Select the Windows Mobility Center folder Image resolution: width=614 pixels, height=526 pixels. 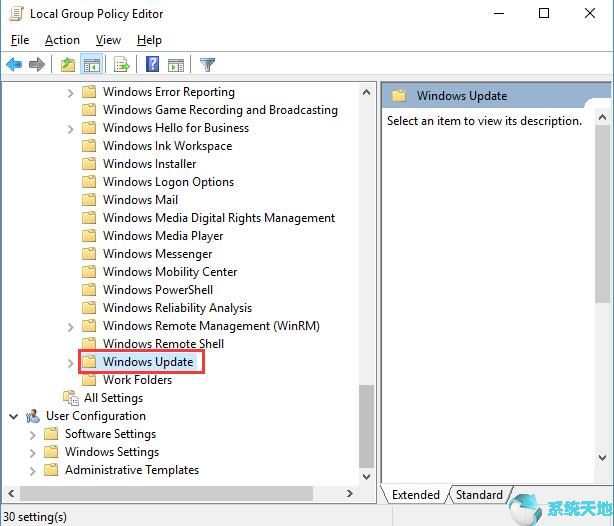pos(170,272)
